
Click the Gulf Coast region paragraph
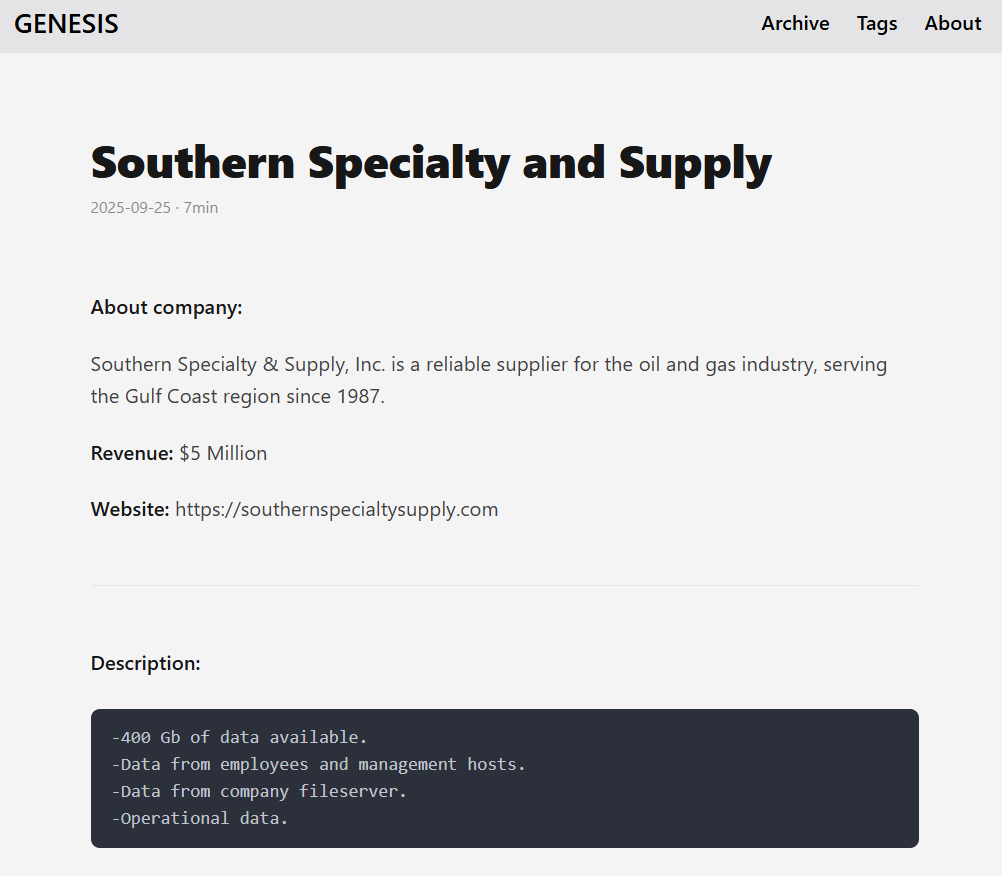pos(488,380)
